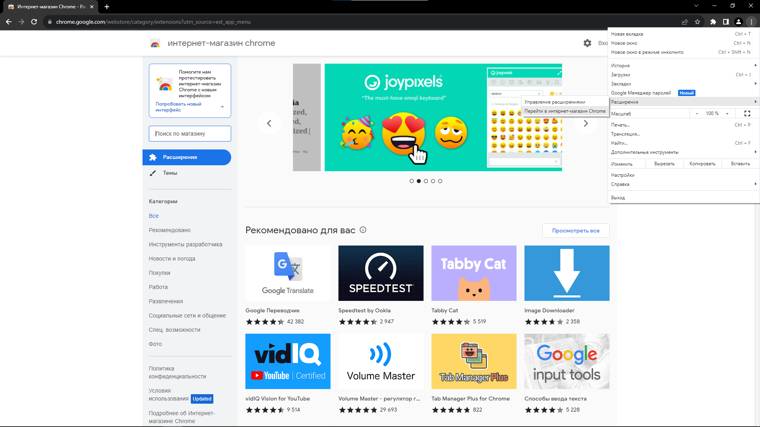760x427 pixels.
Task: Select the third carousel dot
Action: tap(426, 181)
